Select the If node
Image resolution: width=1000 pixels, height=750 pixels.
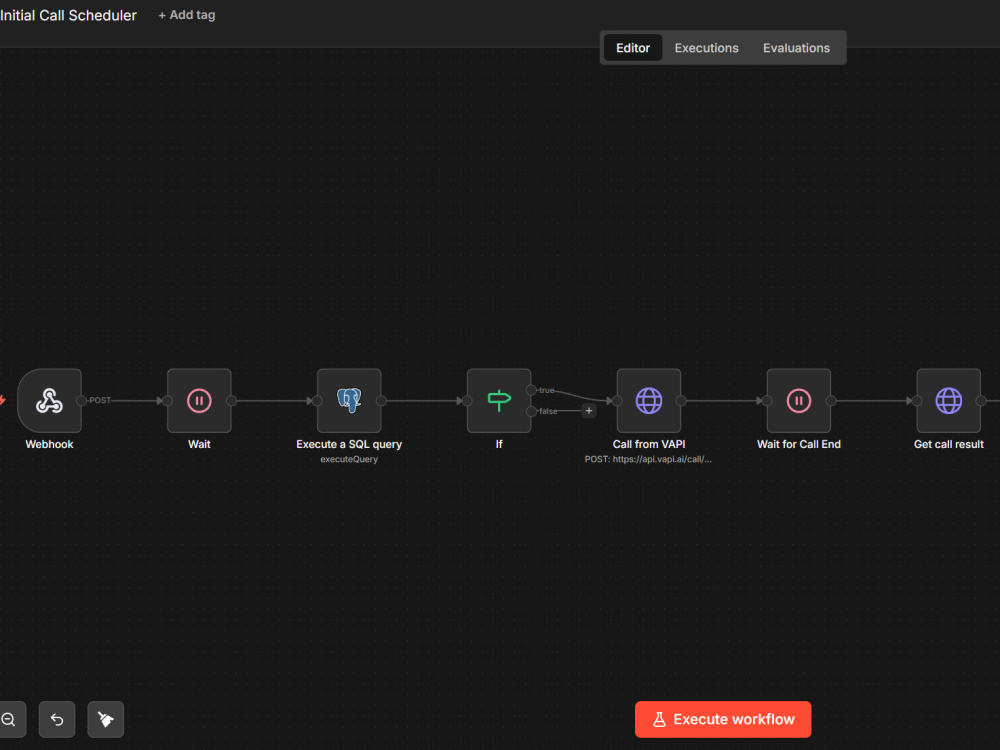click(x=499, y=401)
